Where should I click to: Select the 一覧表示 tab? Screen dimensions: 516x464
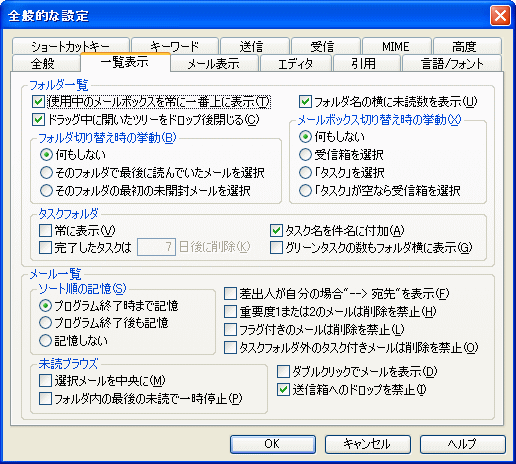pos(125,62)
